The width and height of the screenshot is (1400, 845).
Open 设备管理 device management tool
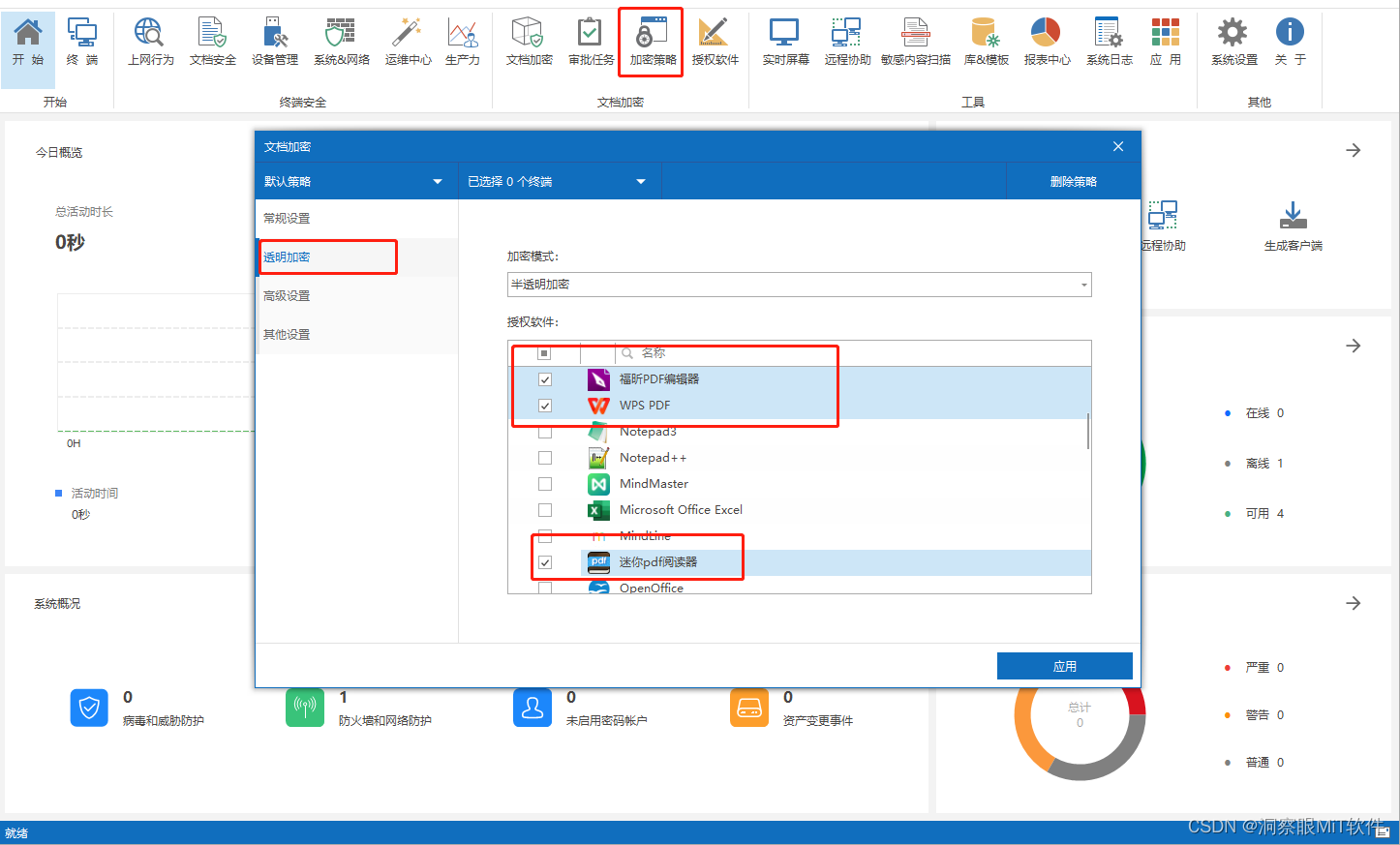pos(275,42)
